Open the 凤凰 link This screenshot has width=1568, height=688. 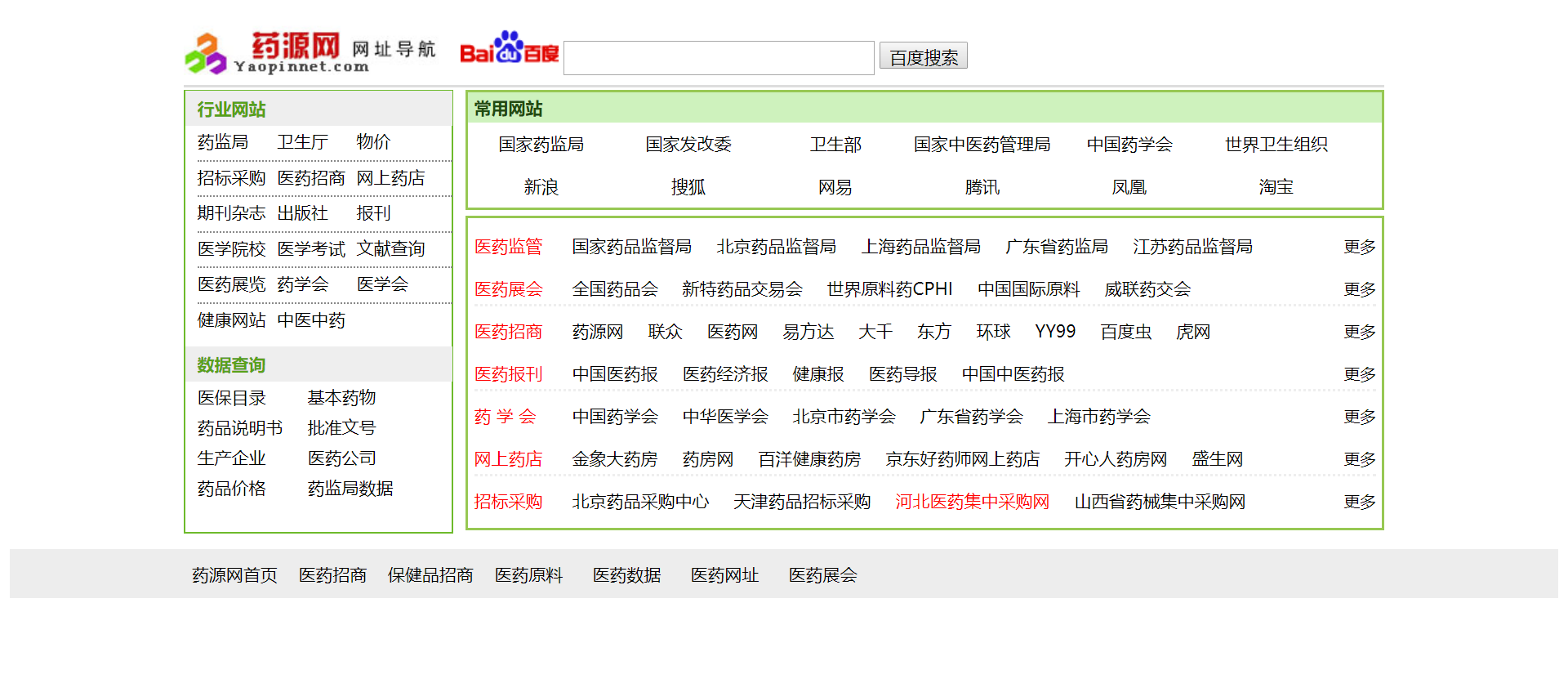point(1129,187)
